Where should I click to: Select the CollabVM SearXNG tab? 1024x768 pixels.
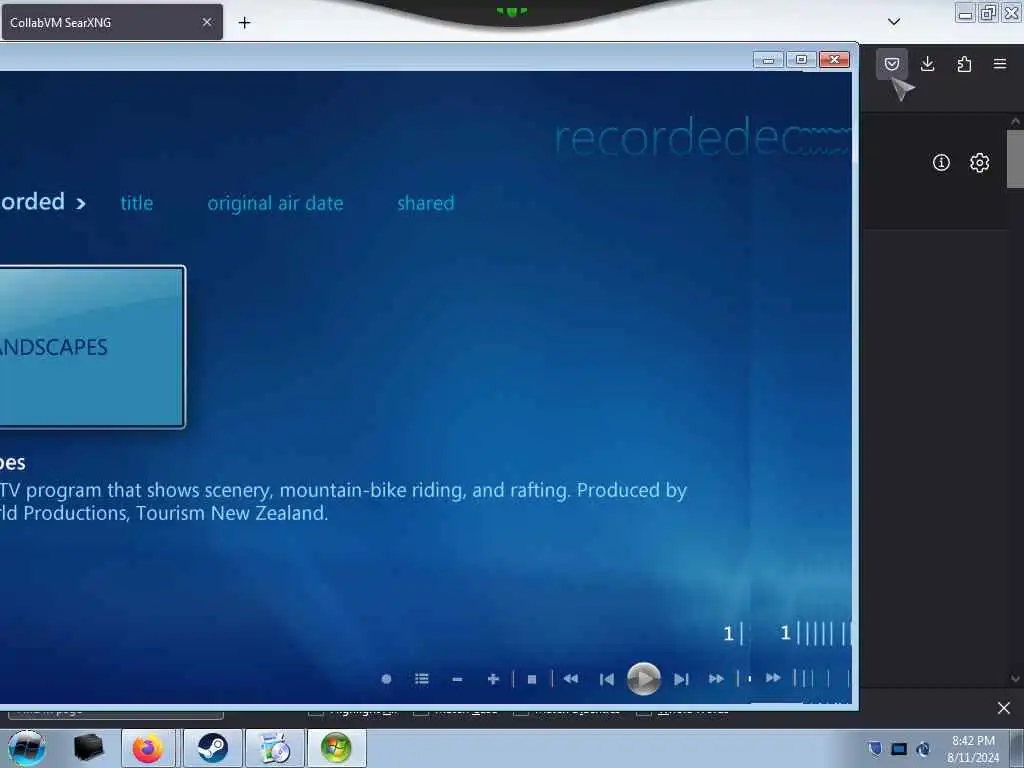[x=112, y=22]
